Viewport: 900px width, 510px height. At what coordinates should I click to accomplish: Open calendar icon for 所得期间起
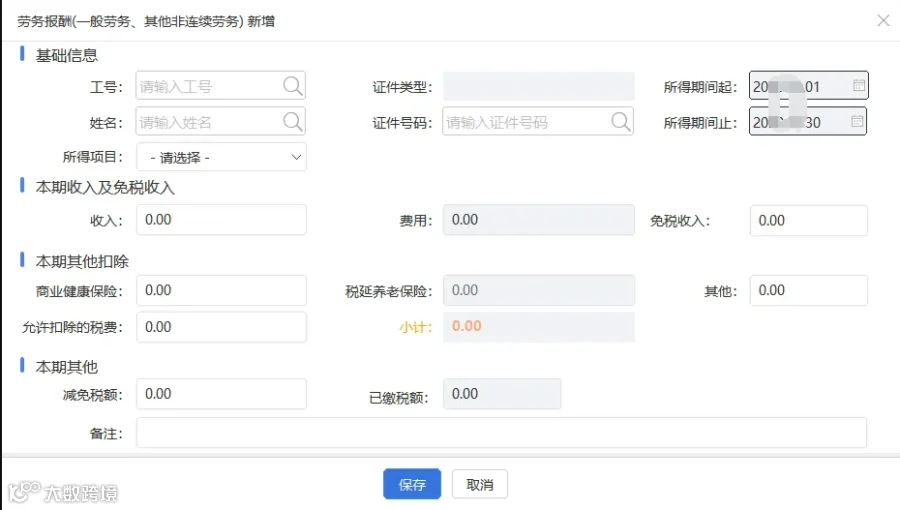(858, 85)
